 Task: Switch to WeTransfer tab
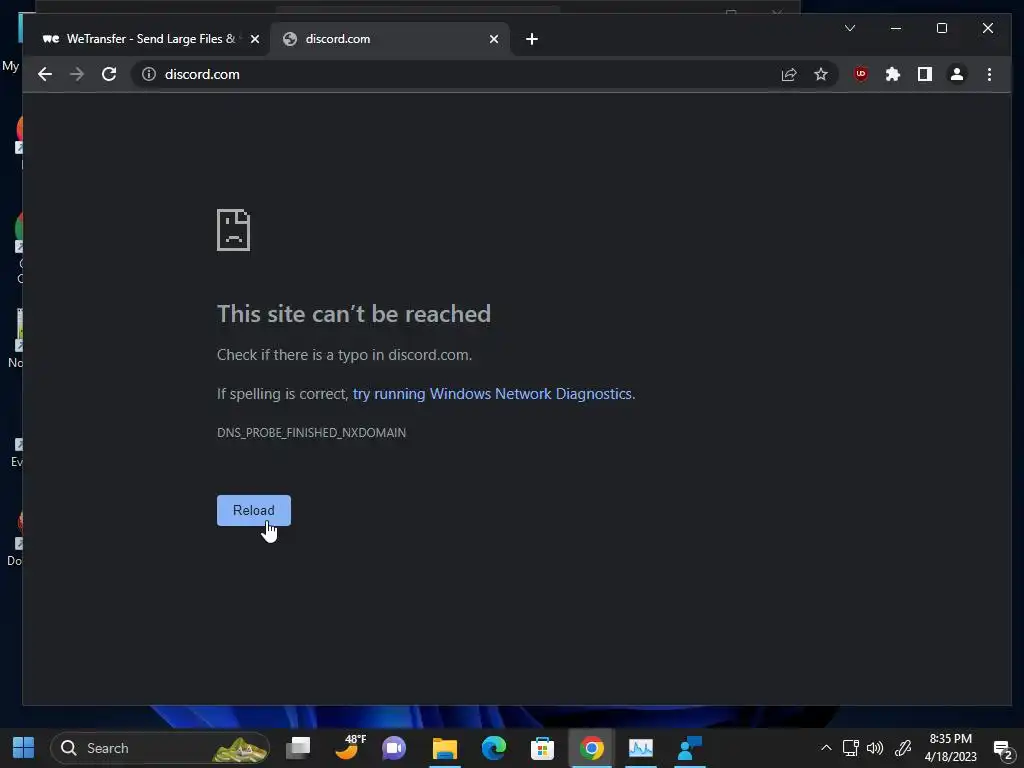(152, 39)
